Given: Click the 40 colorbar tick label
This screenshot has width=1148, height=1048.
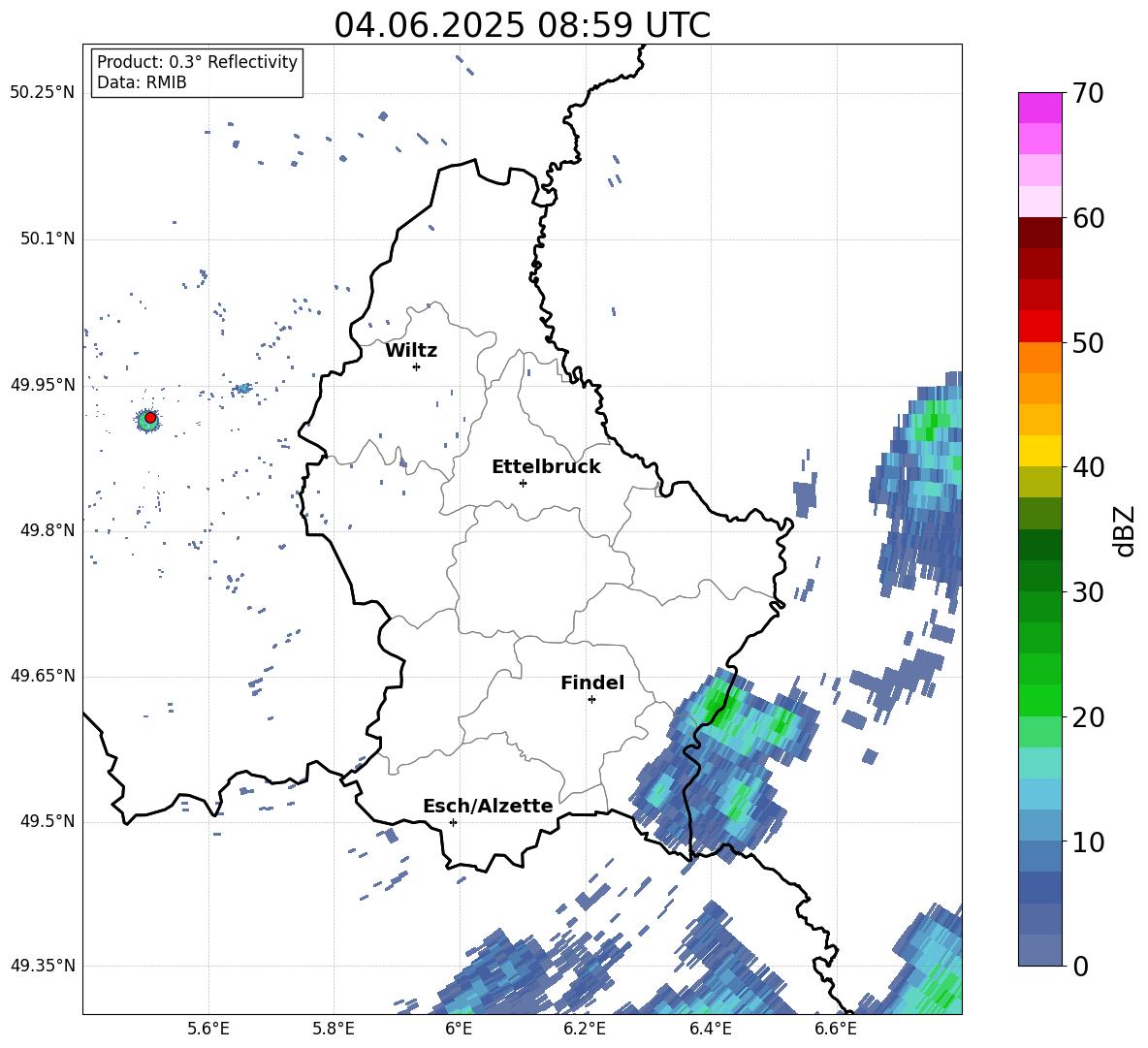Looking at the screenshot, I should click(x=1087, y=467).
